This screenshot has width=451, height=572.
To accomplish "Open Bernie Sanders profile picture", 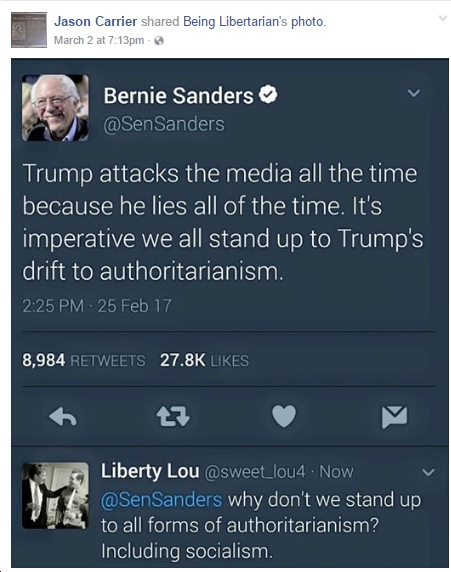I will pyautogui.click(x=55, y=108).
